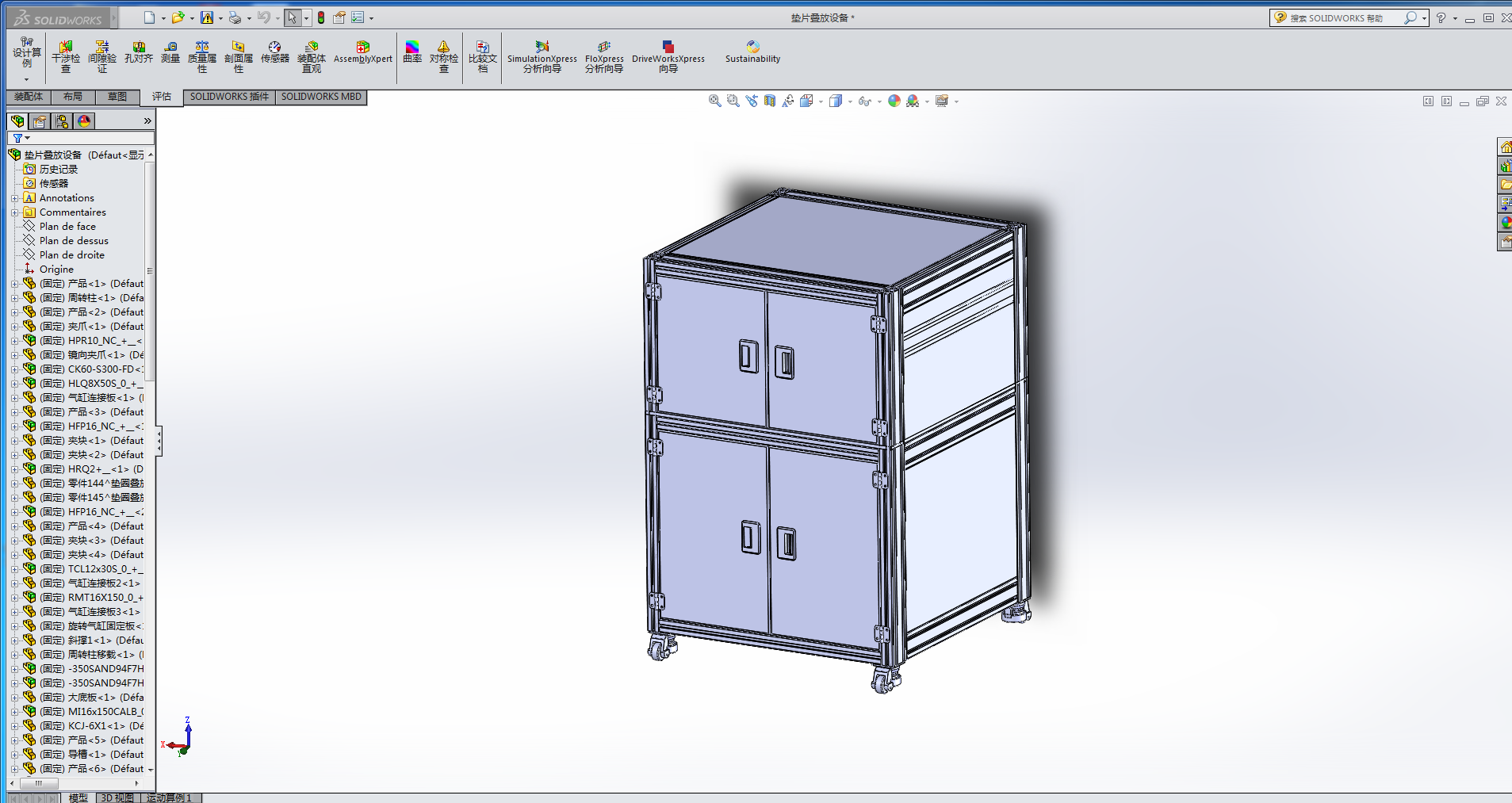Expand the Commentaires folder node
The image size is (1512, 803).
pyautogui.click(x=14, y=212)
